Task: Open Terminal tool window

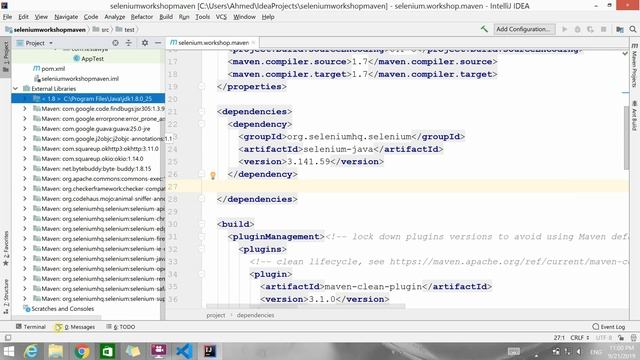Action: pyautogui.click(x=31, y=327)
